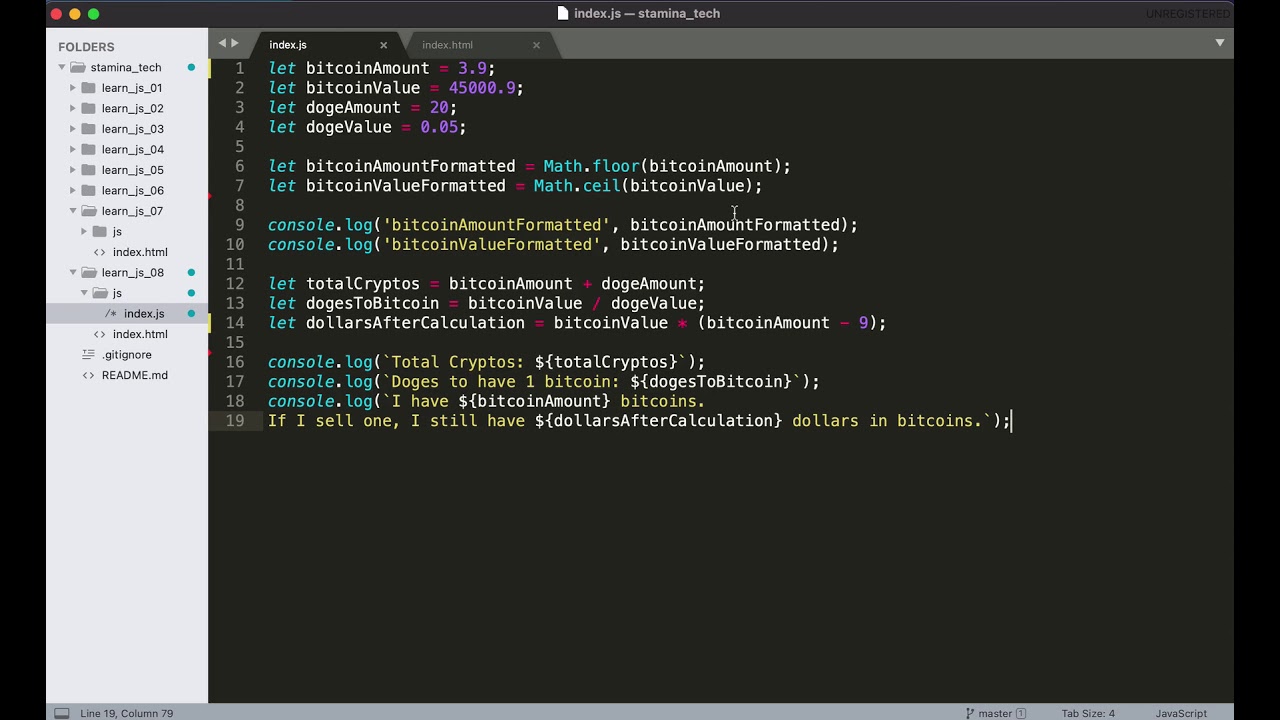Click Line 19, Column 79 status text
Screen dimensions: 1280x720
(126, 713)
